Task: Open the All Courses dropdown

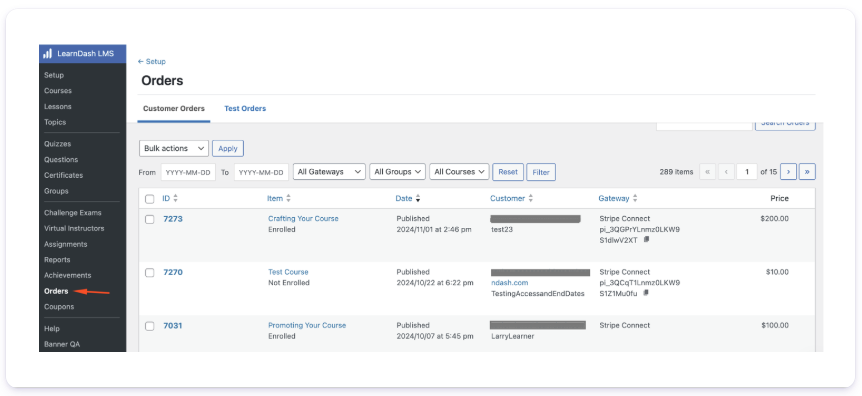Action: pyautogui.click(x=459, y=172)
